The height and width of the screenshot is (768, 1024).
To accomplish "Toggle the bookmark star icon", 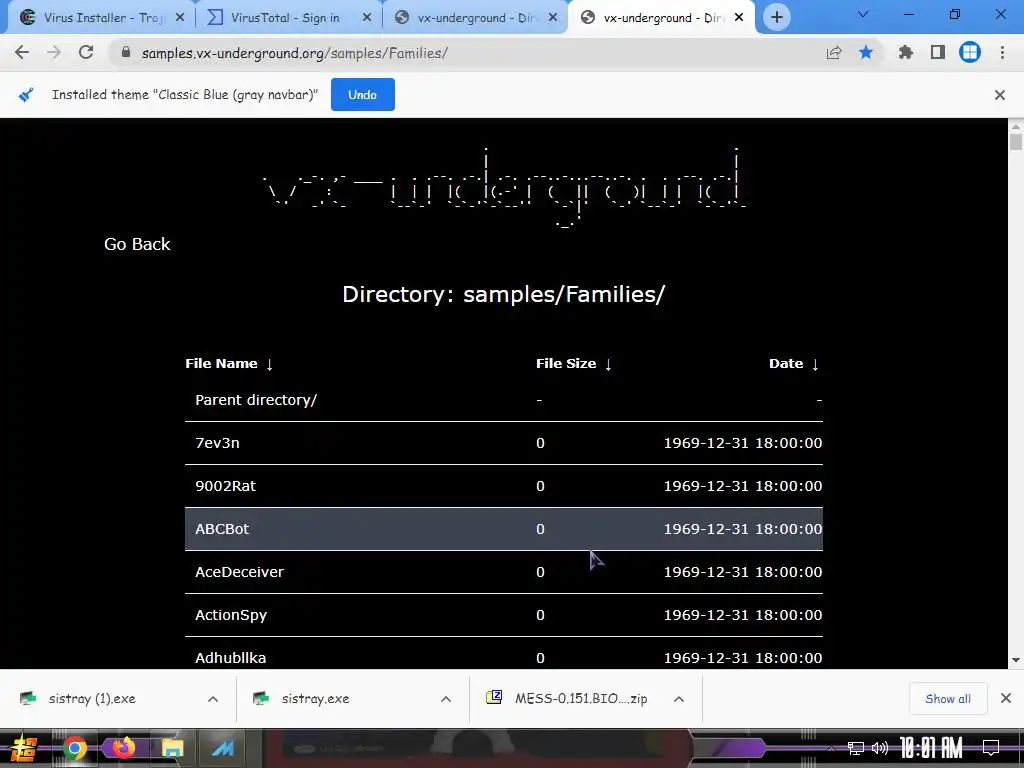I will click(866, 53).
